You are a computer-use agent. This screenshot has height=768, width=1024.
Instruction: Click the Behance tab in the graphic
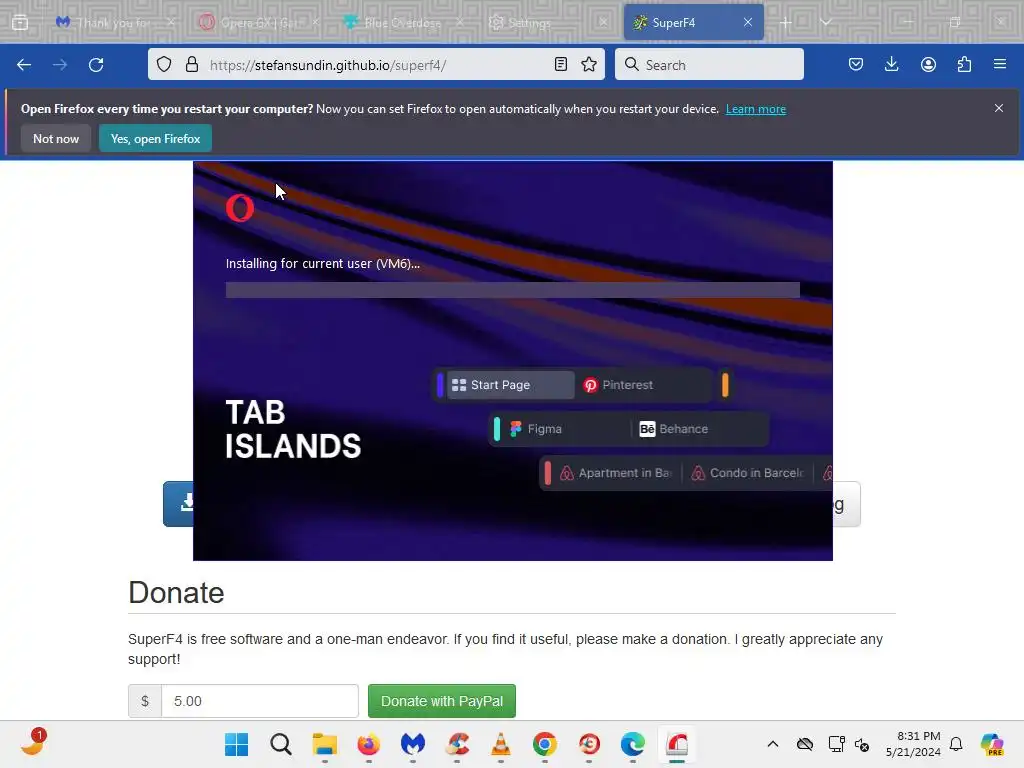click(674, 428)
